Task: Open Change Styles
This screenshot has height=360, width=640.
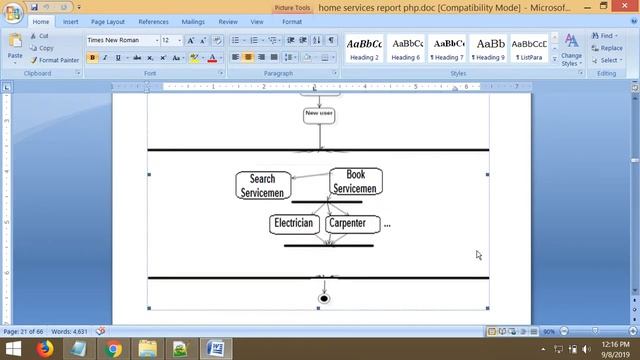Action: (571, 50)
